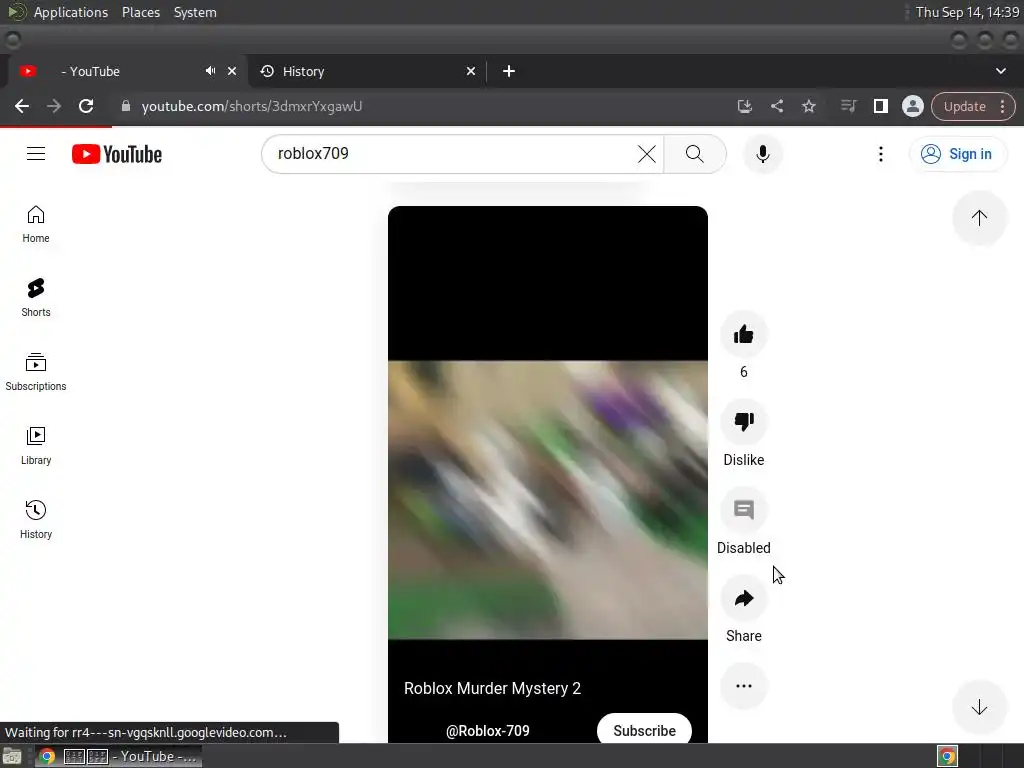
Task: Open a new browser tab
Action: (509, 71)
